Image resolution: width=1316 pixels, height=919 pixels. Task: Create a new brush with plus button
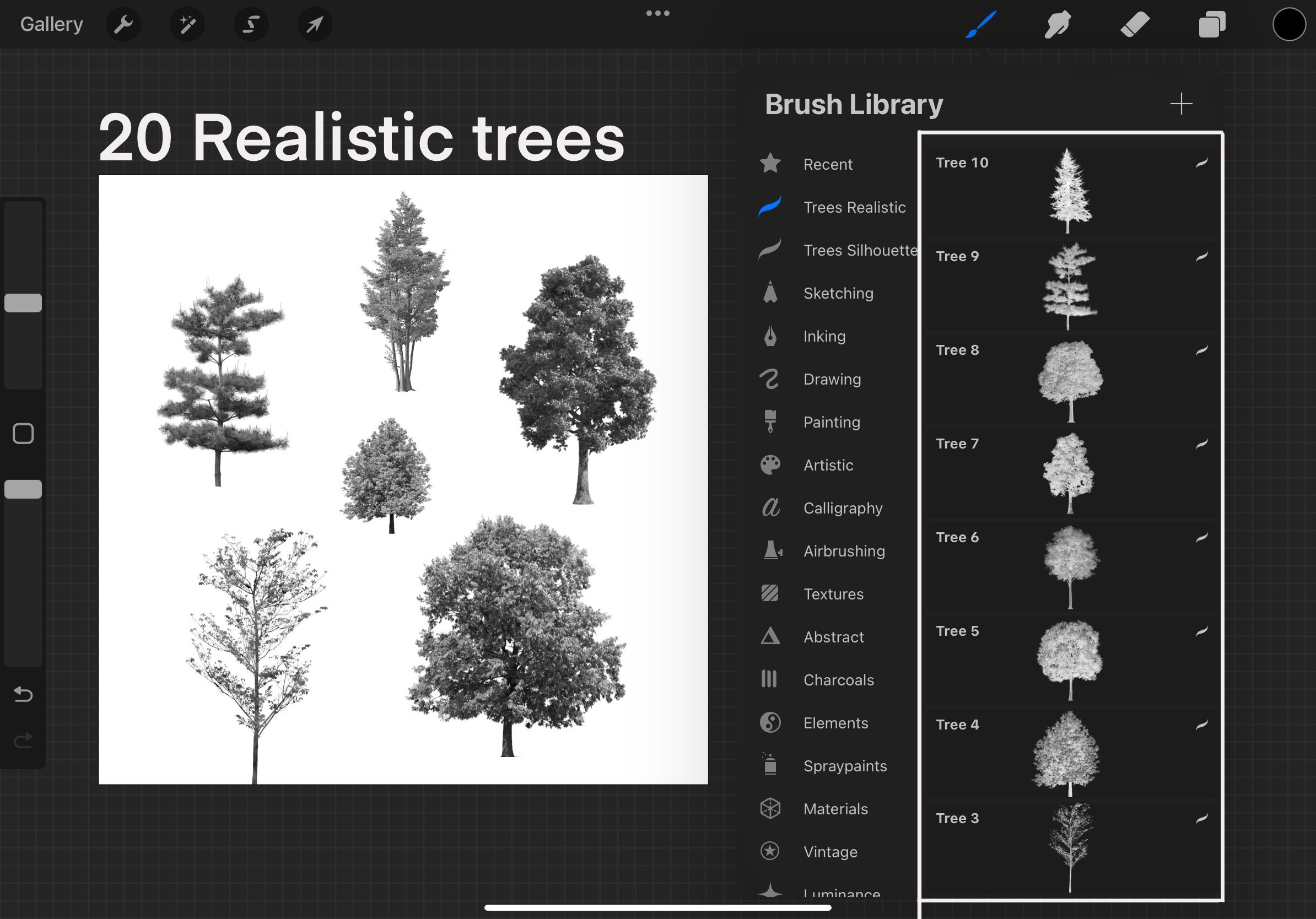point(1182,104)
